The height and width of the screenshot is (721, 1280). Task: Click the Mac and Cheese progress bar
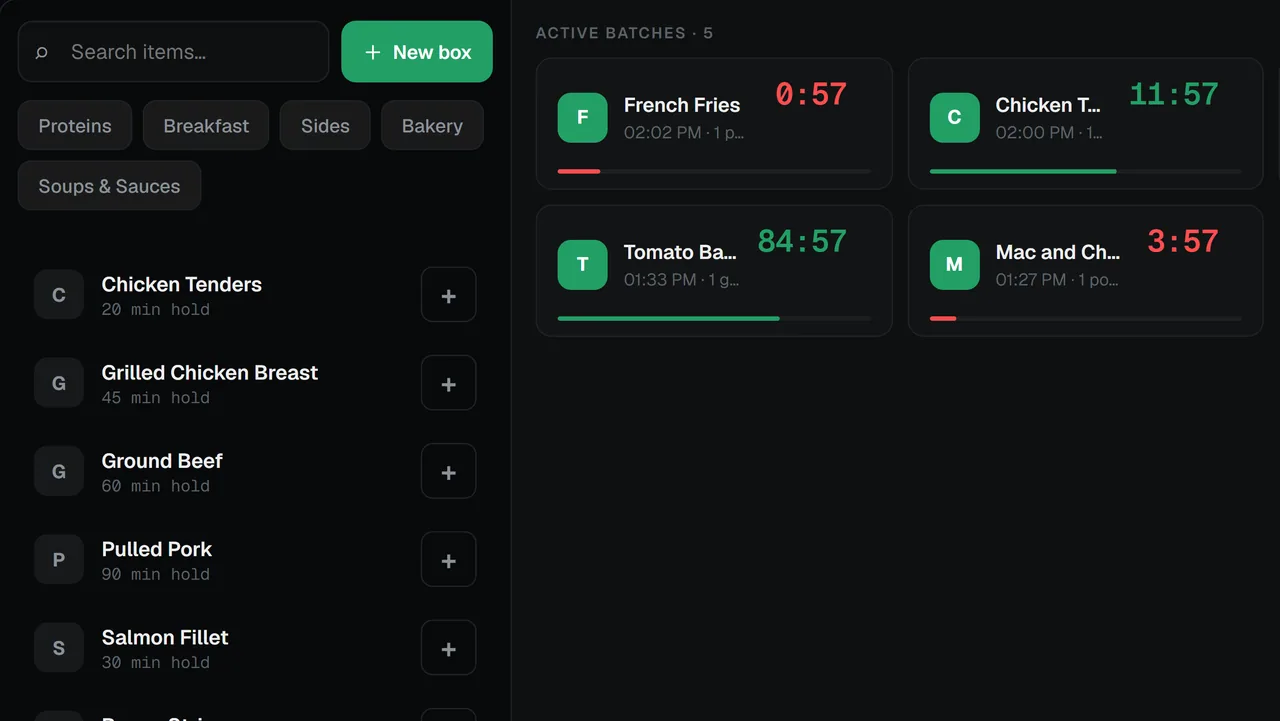point(1085,318)
